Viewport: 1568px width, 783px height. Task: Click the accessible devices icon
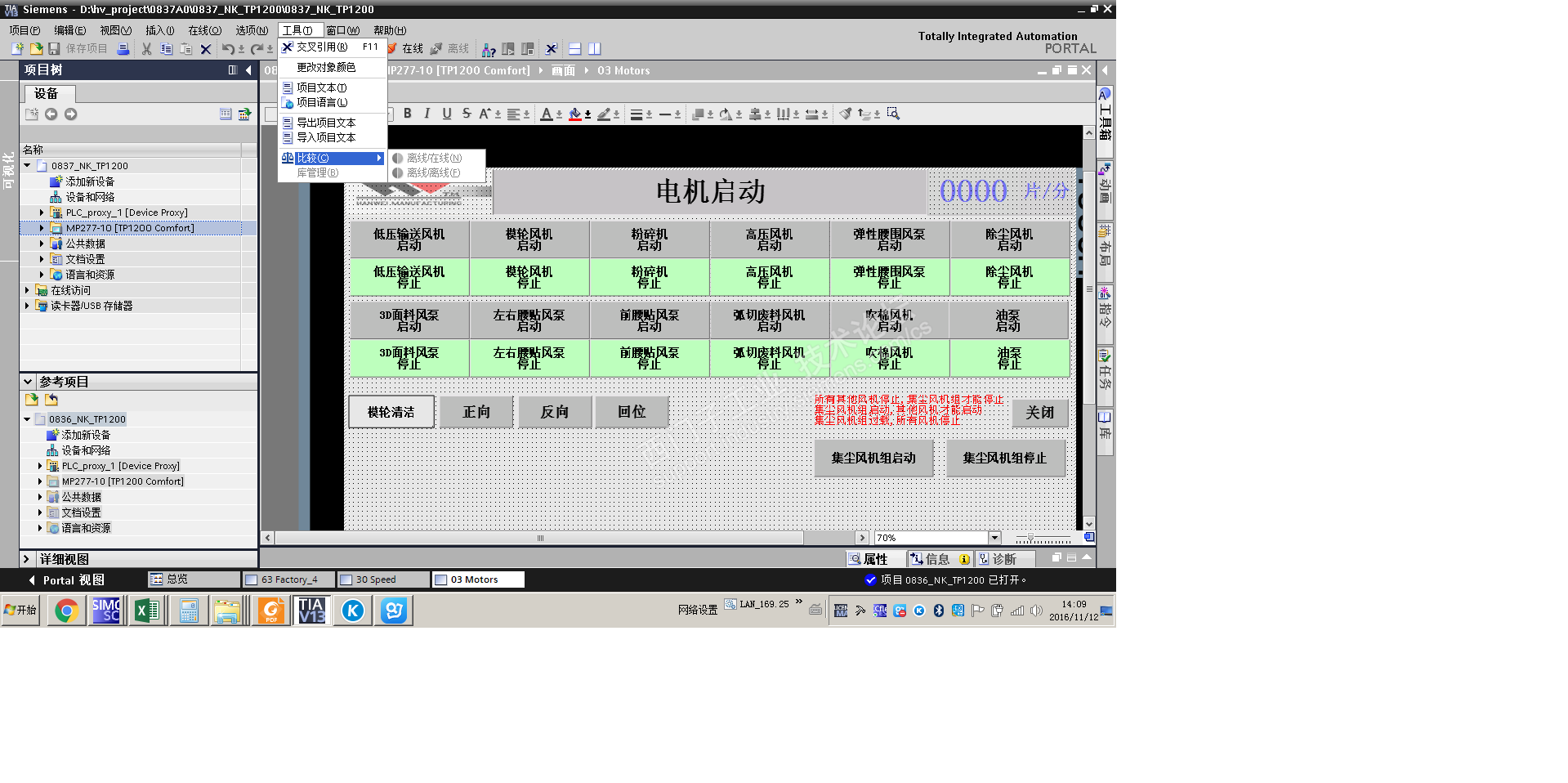[489, 49]
